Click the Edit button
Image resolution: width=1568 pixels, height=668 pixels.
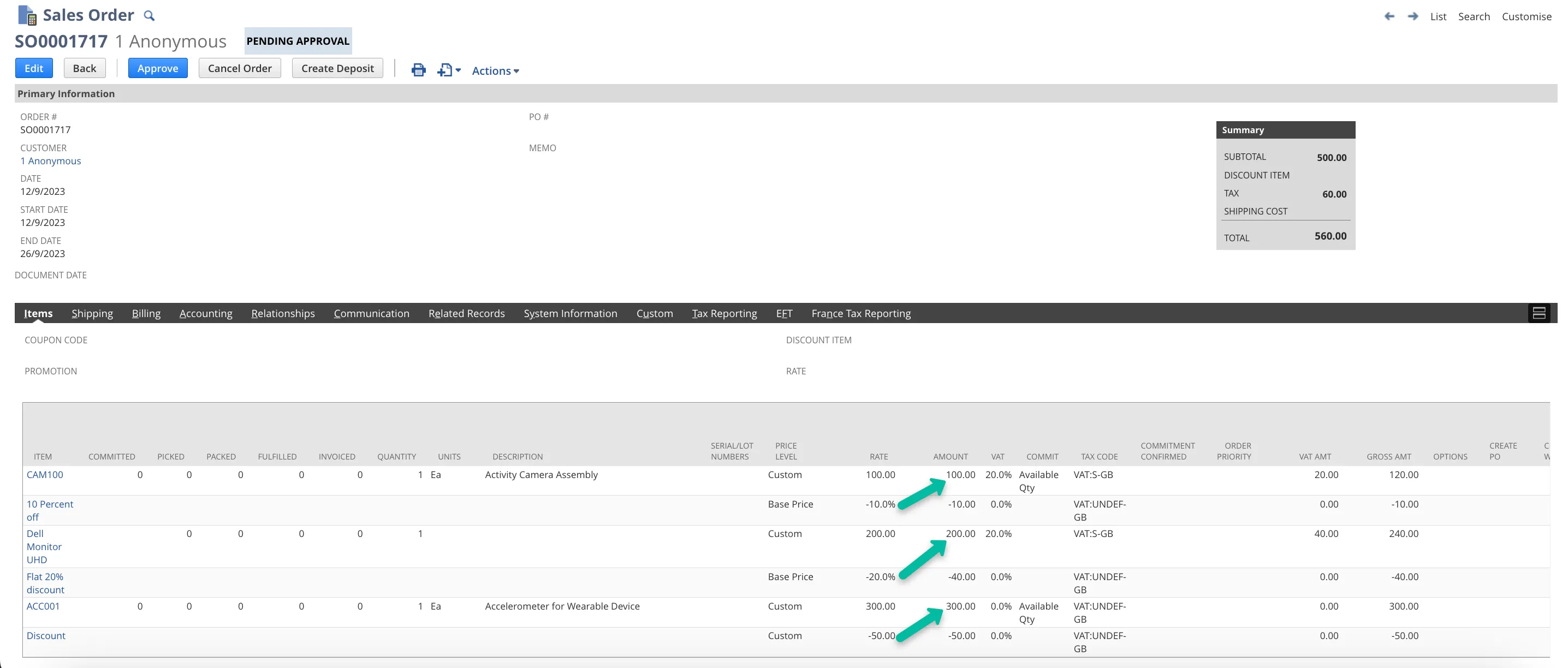coord(34,68)
